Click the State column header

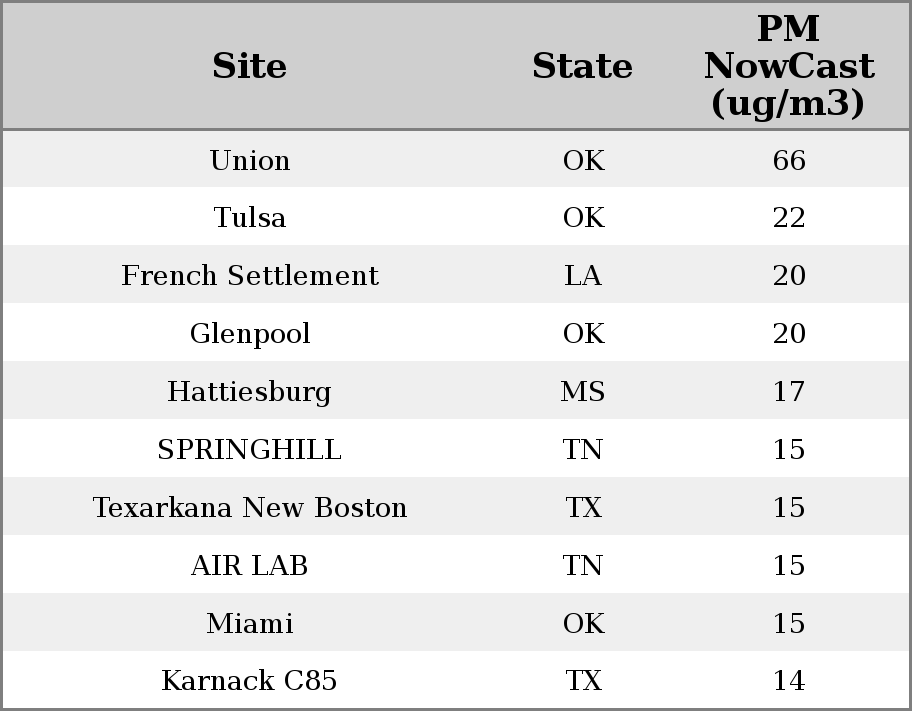click(x=582, y=67)
